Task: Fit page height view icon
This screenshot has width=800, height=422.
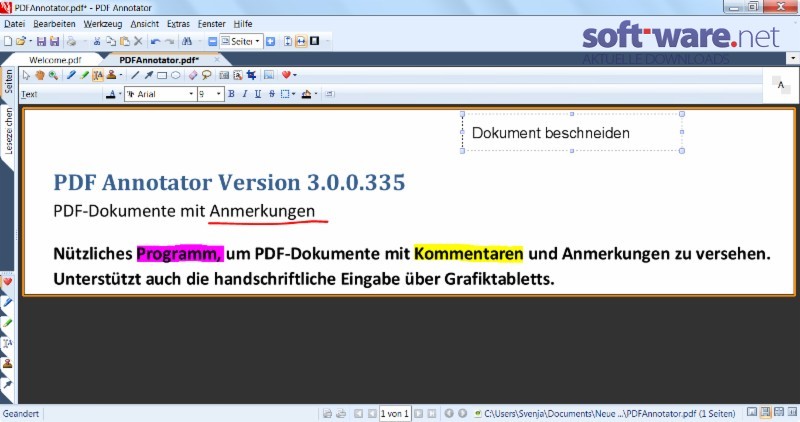Action: click(288, 41)
